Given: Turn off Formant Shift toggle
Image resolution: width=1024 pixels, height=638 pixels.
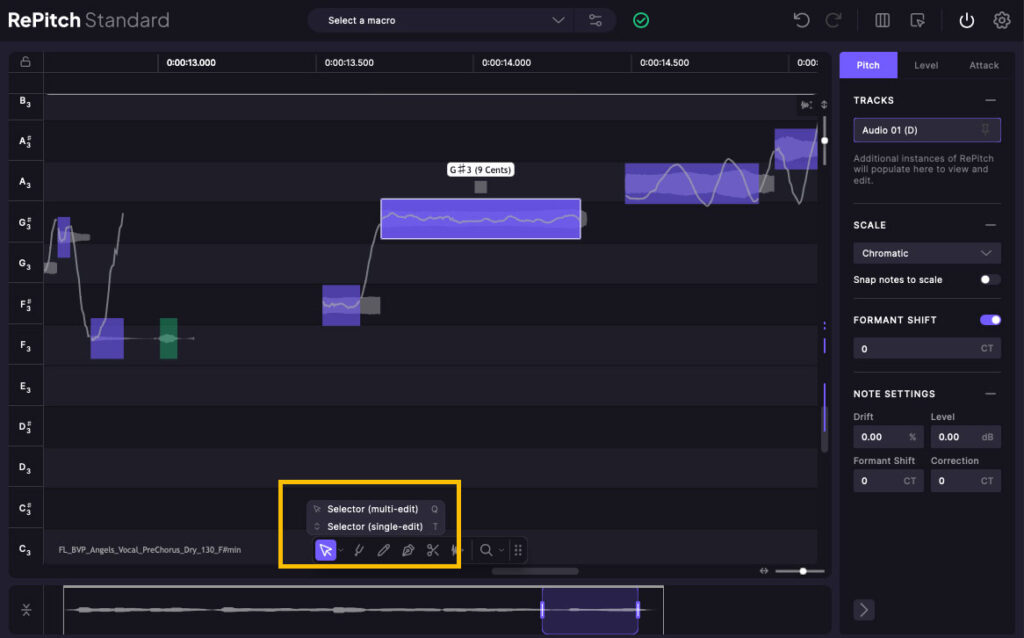Looking at the screenshot, I should click(x=990, y=320).
